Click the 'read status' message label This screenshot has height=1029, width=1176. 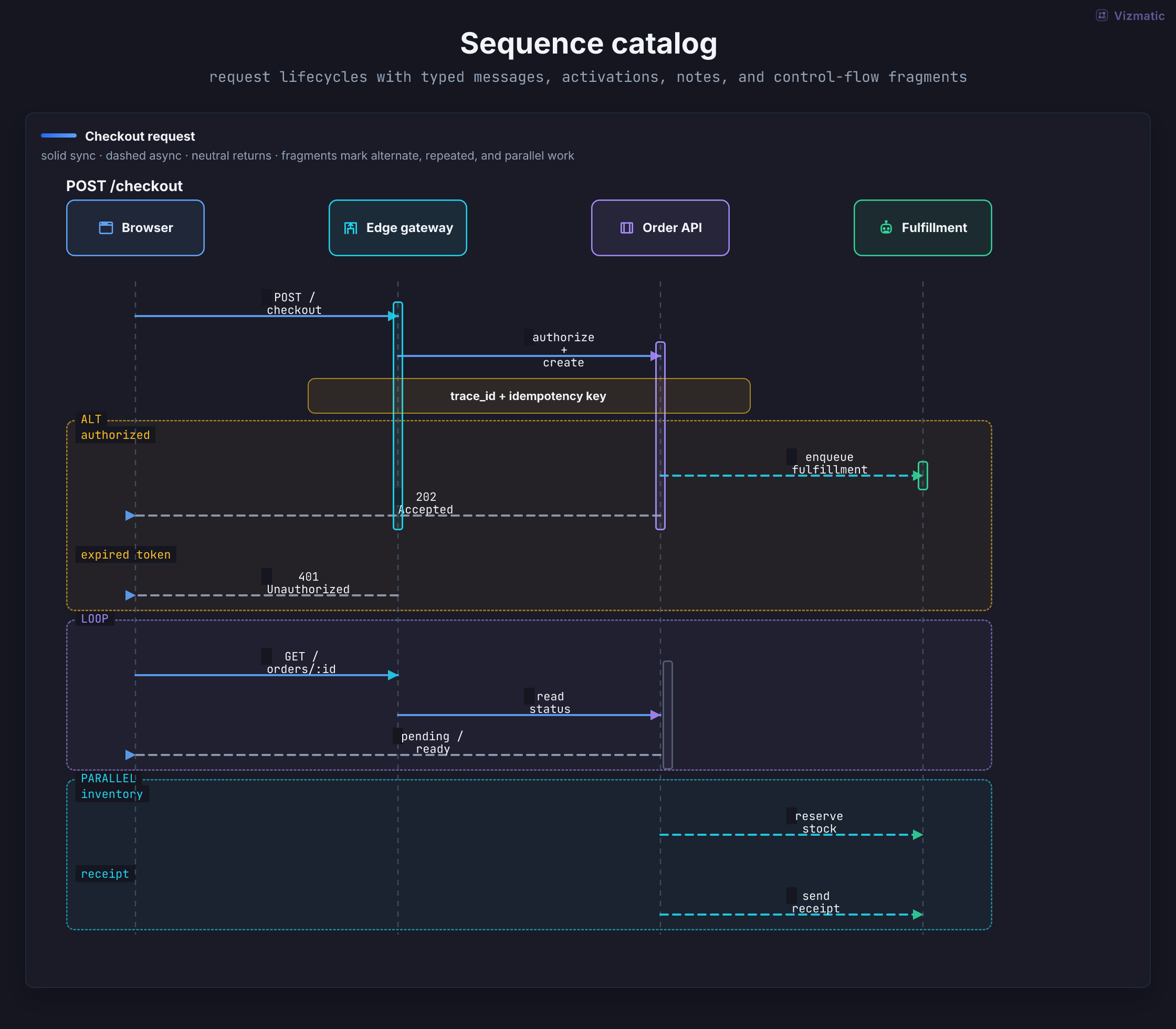point(550,703)
